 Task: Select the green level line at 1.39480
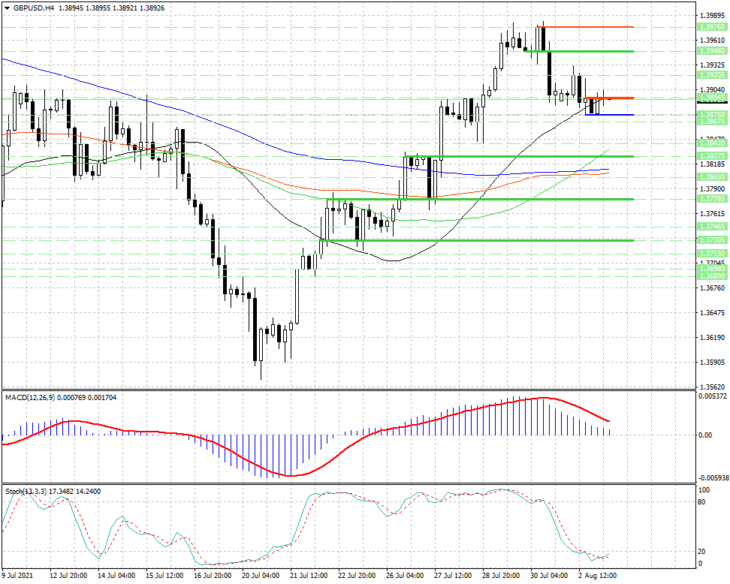(579, 51)
